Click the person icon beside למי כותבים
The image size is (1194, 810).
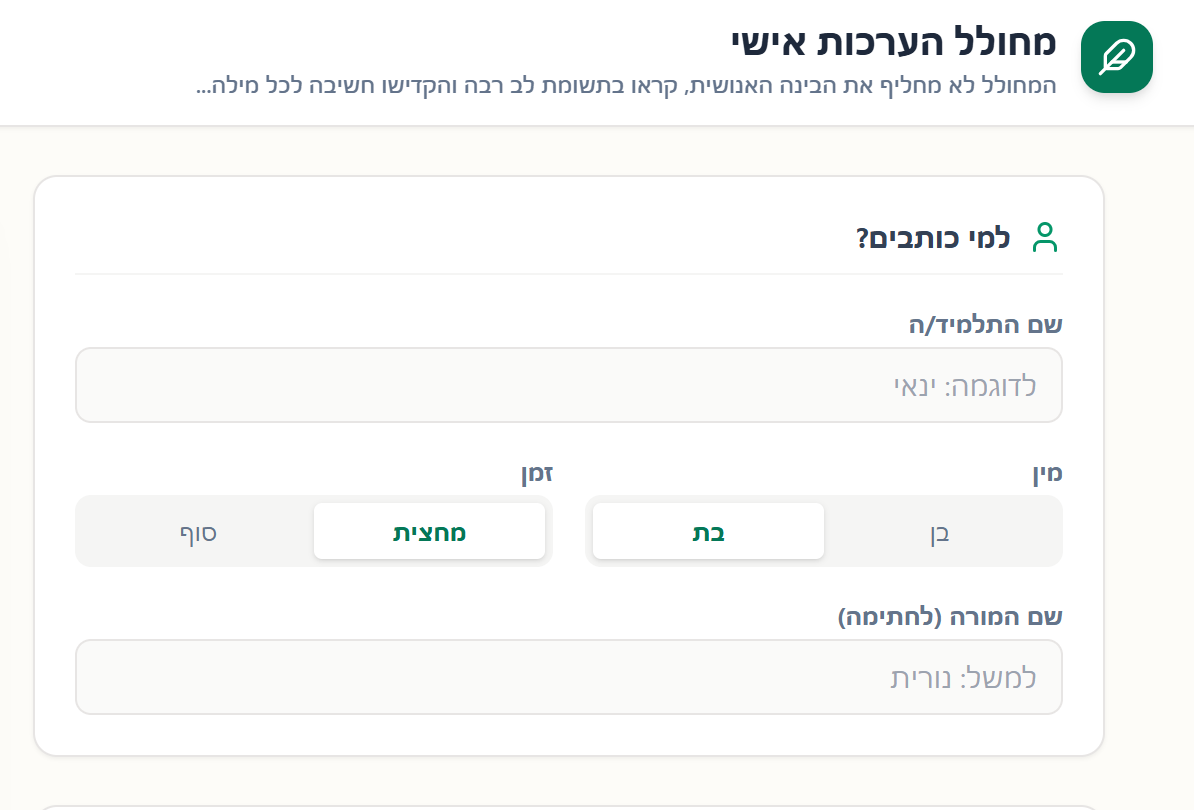[x=1045, y=238]
